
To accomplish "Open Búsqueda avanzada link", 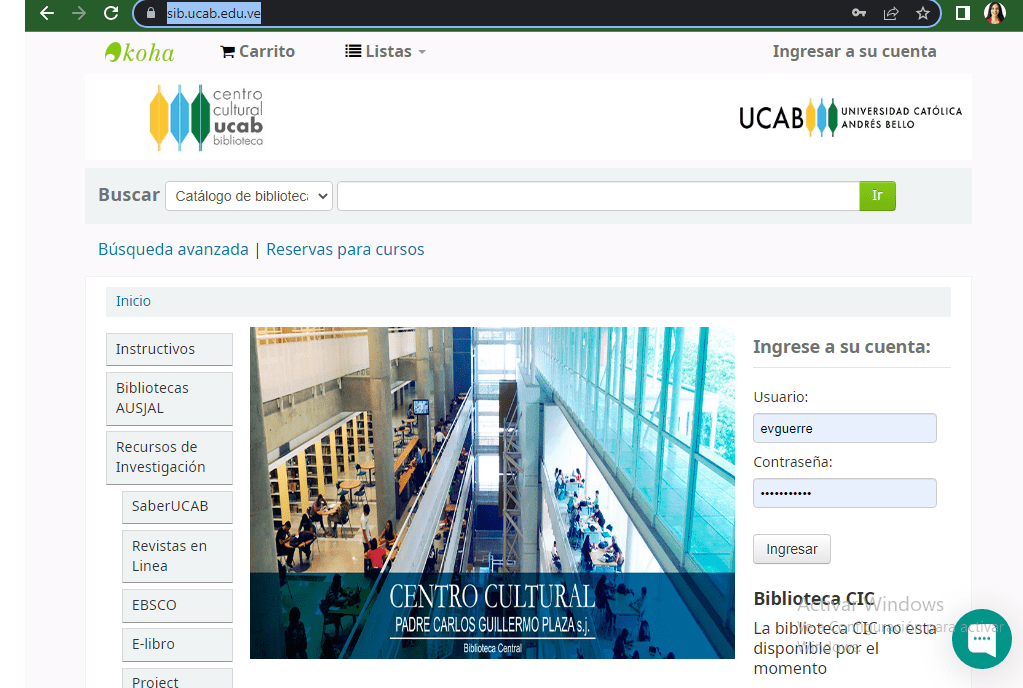I will (x=174, y=250).
